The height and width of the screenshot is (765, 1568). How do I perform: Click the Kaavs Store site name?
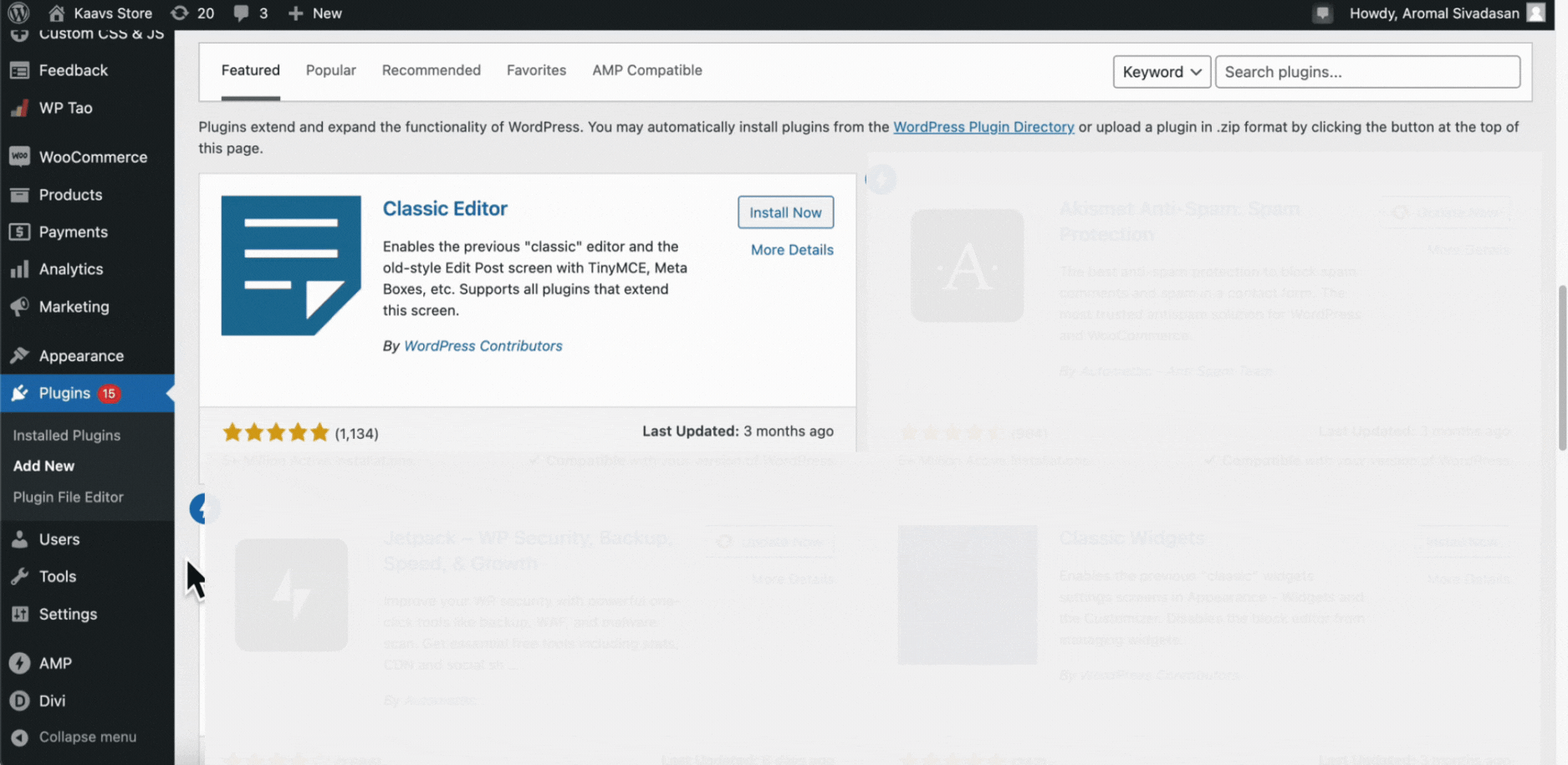point(113,13)
